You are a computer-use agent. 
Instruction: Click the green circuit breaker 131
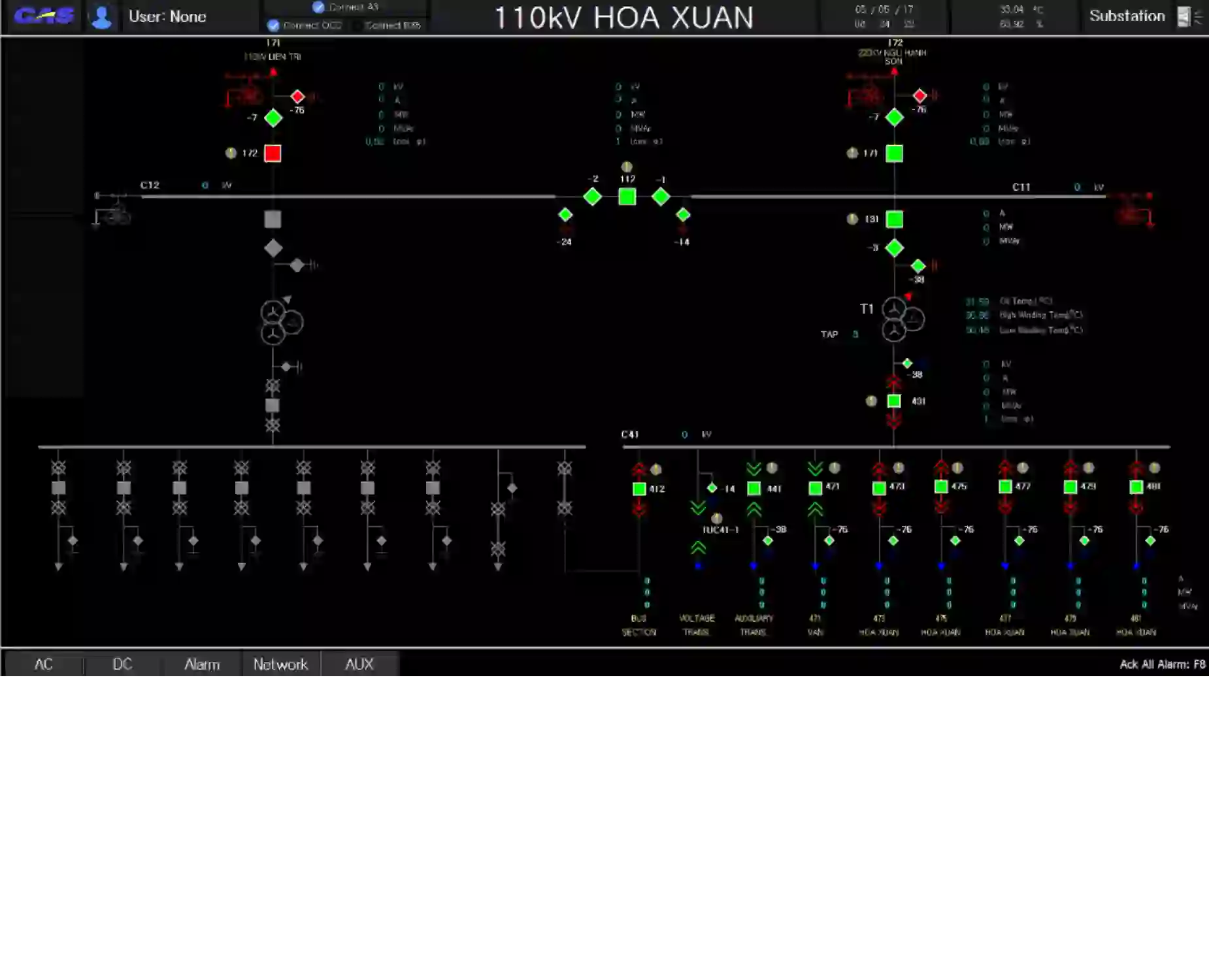click(x=894, y=220)
